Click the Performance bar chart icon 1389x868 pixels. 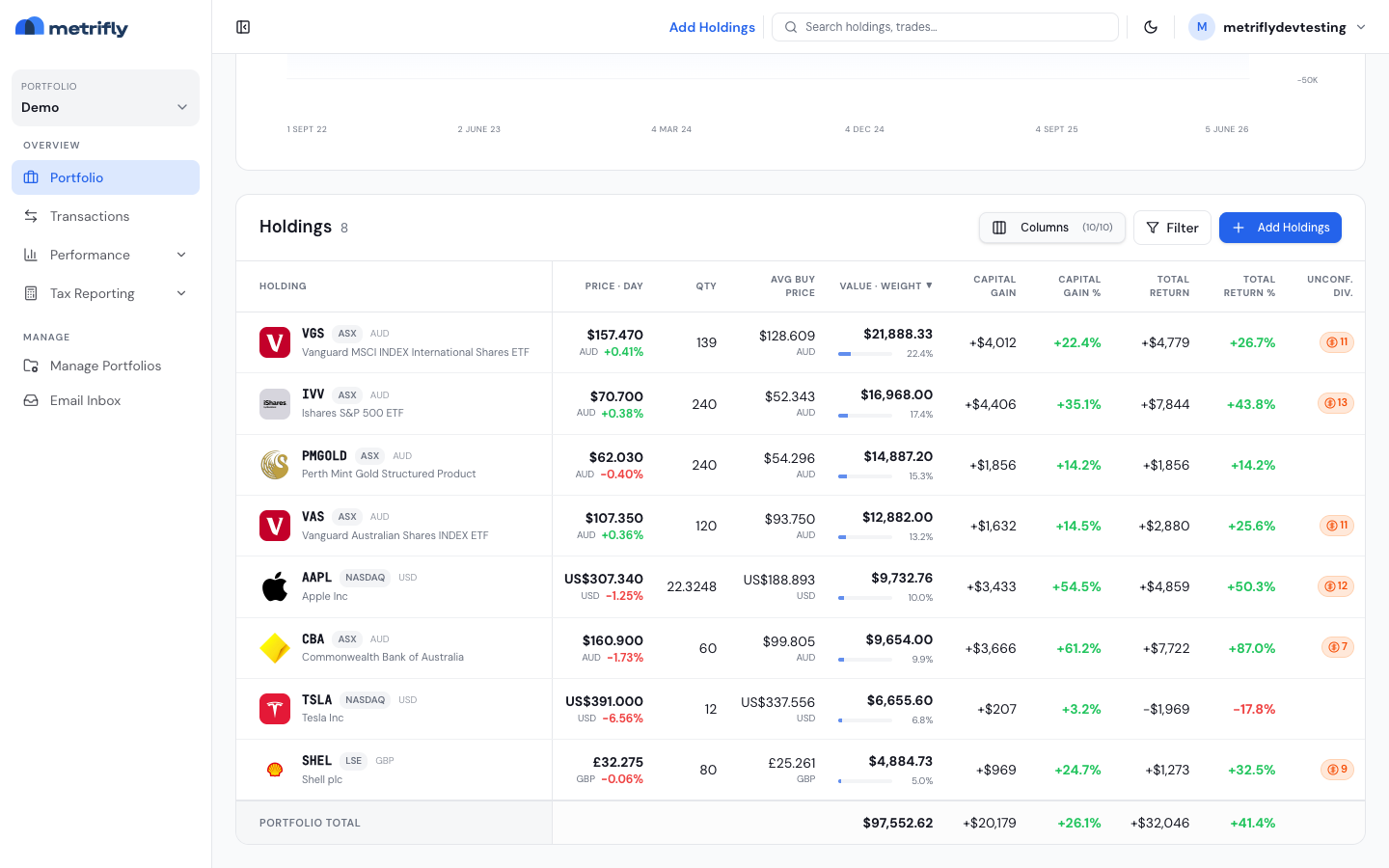pos(31,255)
